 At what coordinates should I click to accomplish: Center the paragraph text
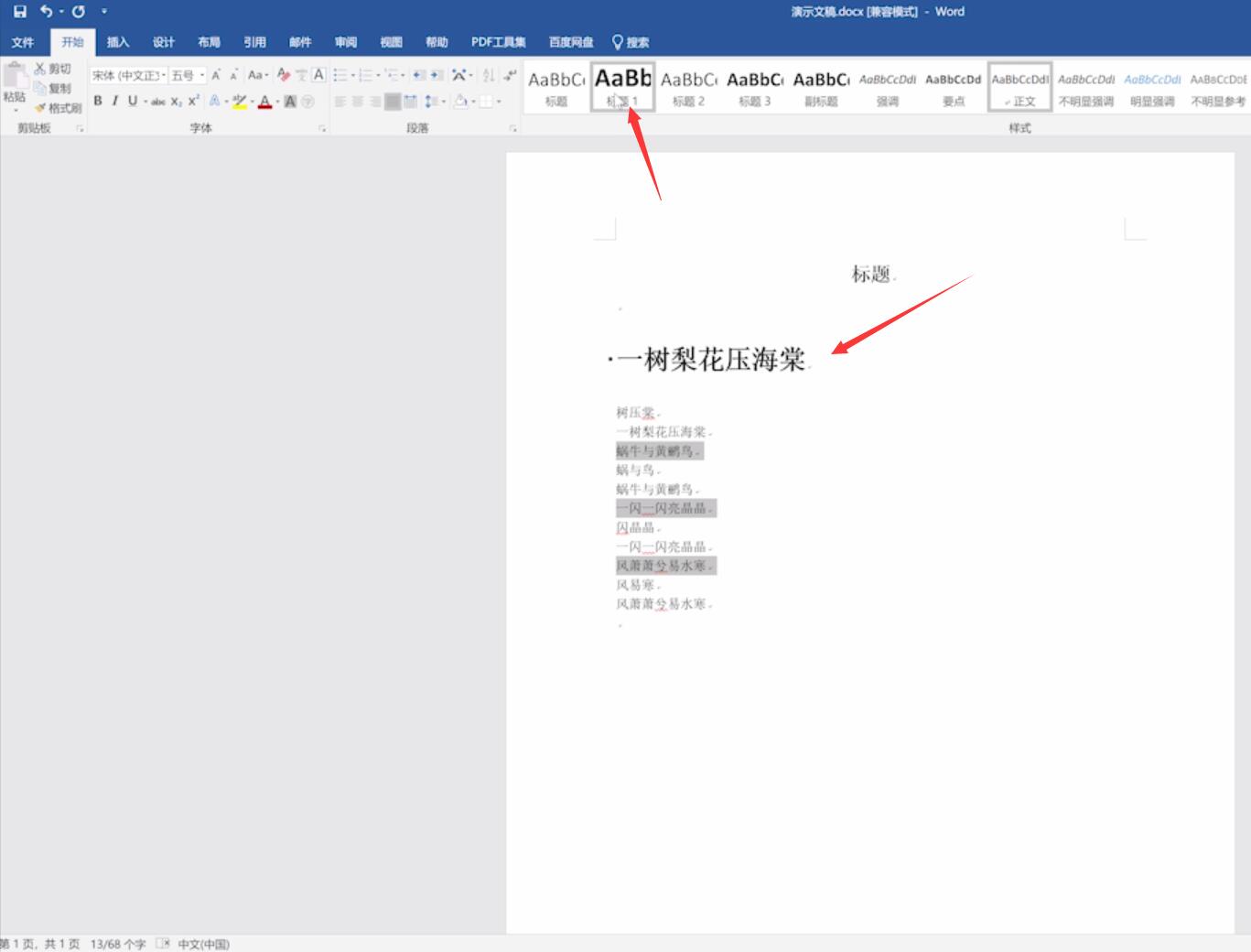357,102
